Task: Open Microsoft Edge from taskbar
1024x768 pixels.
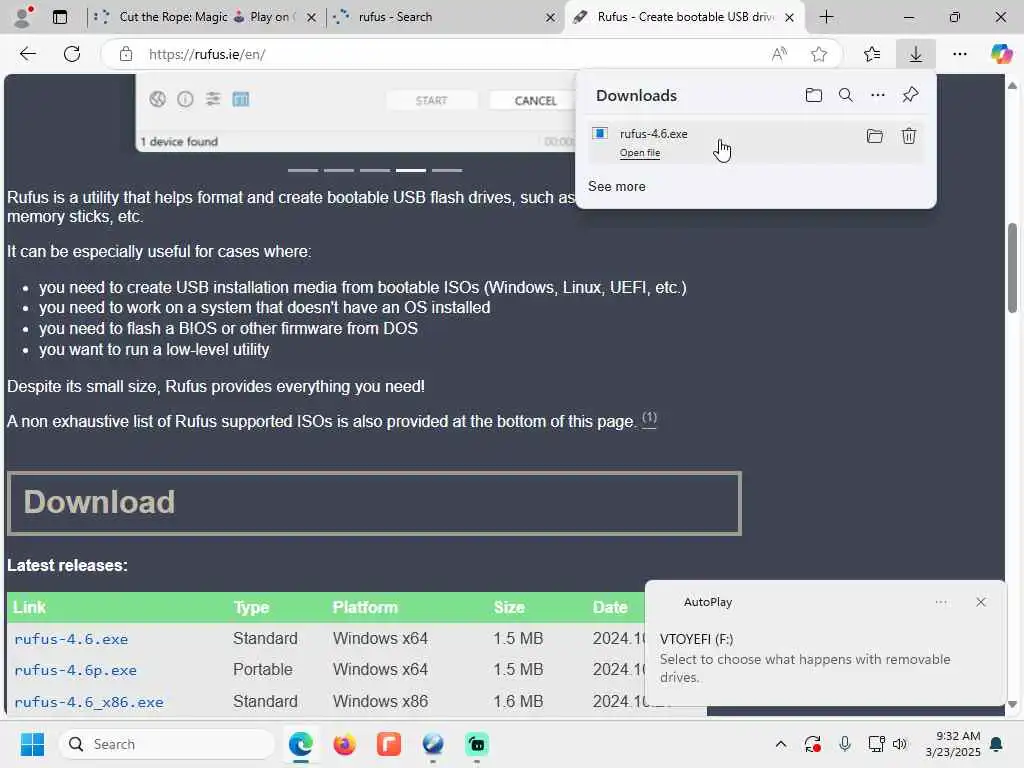Action: point(300,744)
